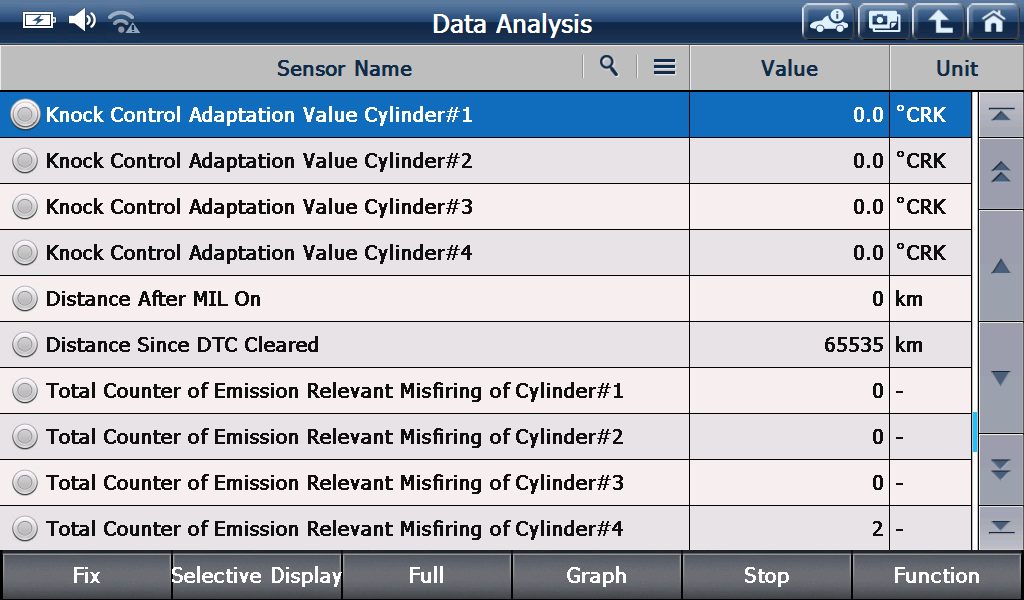The height and width of the screenshot is (600, 1024).
Task: Move up one row with up arrow
Action: point(1000,266)
